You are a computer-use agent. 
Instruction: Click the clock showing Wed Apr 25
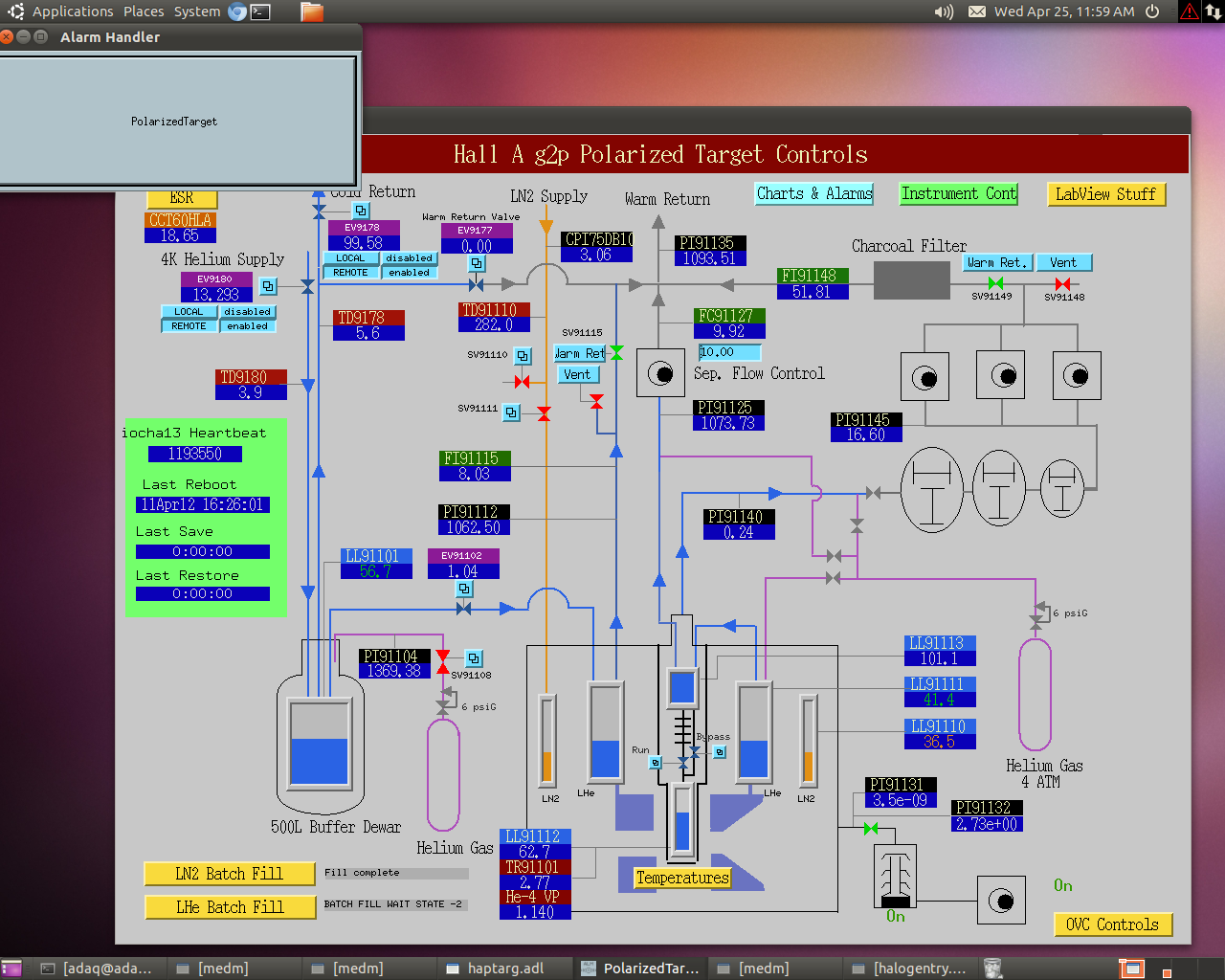pyautogui.click(x=1064, y=11)
